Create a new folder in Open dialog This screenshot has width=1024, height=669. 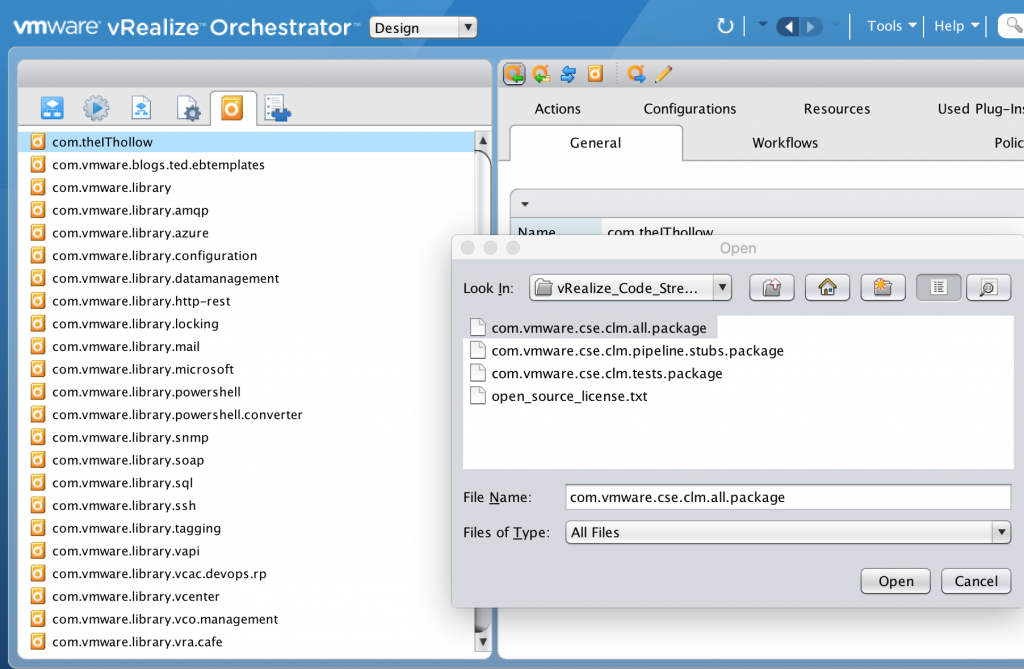[x=882, y=288]
